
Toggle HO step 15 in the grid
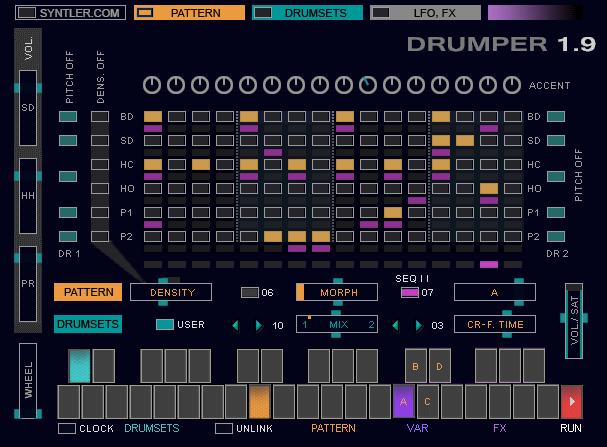(489, 188)
